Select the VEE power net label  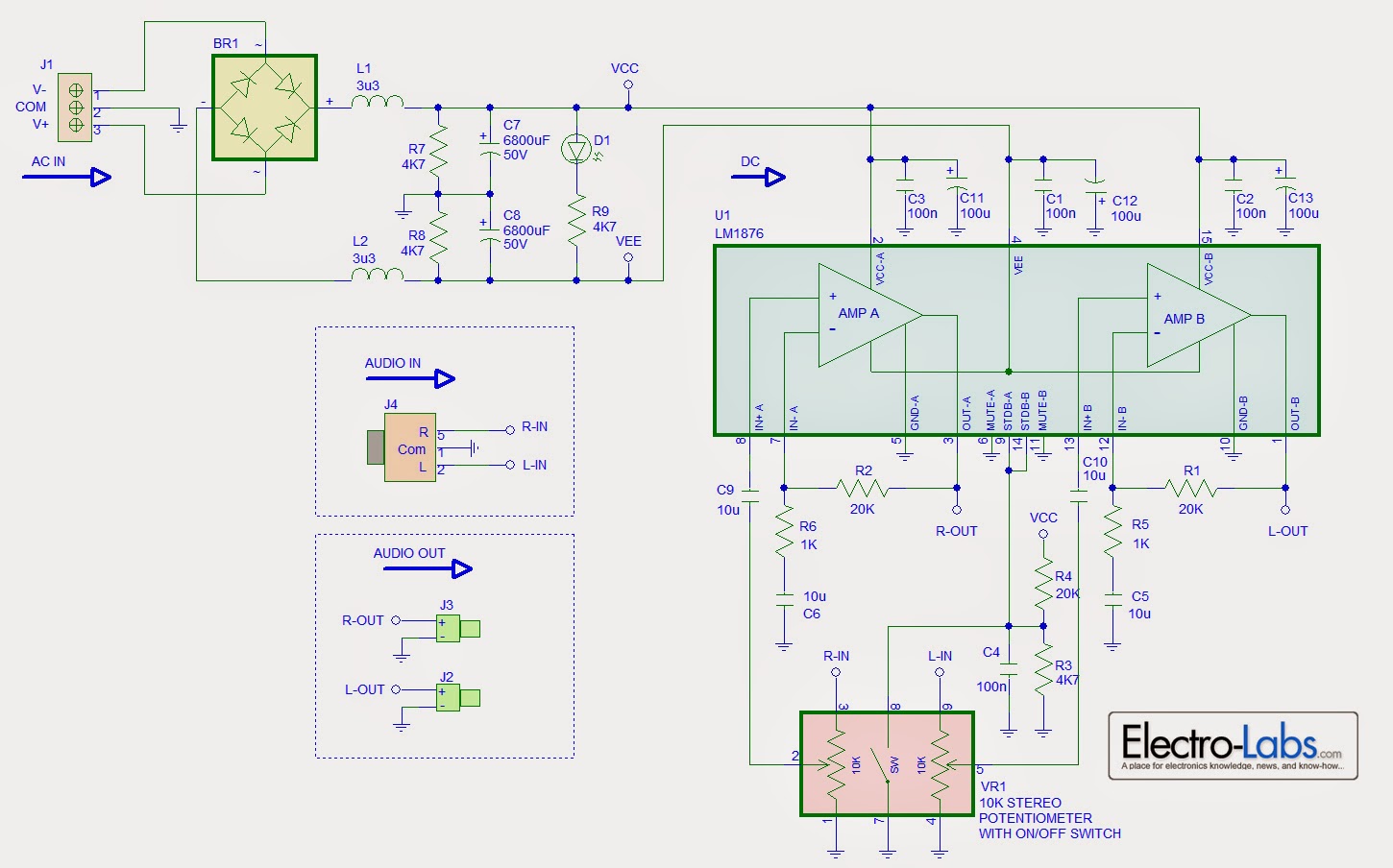pyautogui.click(x=629, y=241)
